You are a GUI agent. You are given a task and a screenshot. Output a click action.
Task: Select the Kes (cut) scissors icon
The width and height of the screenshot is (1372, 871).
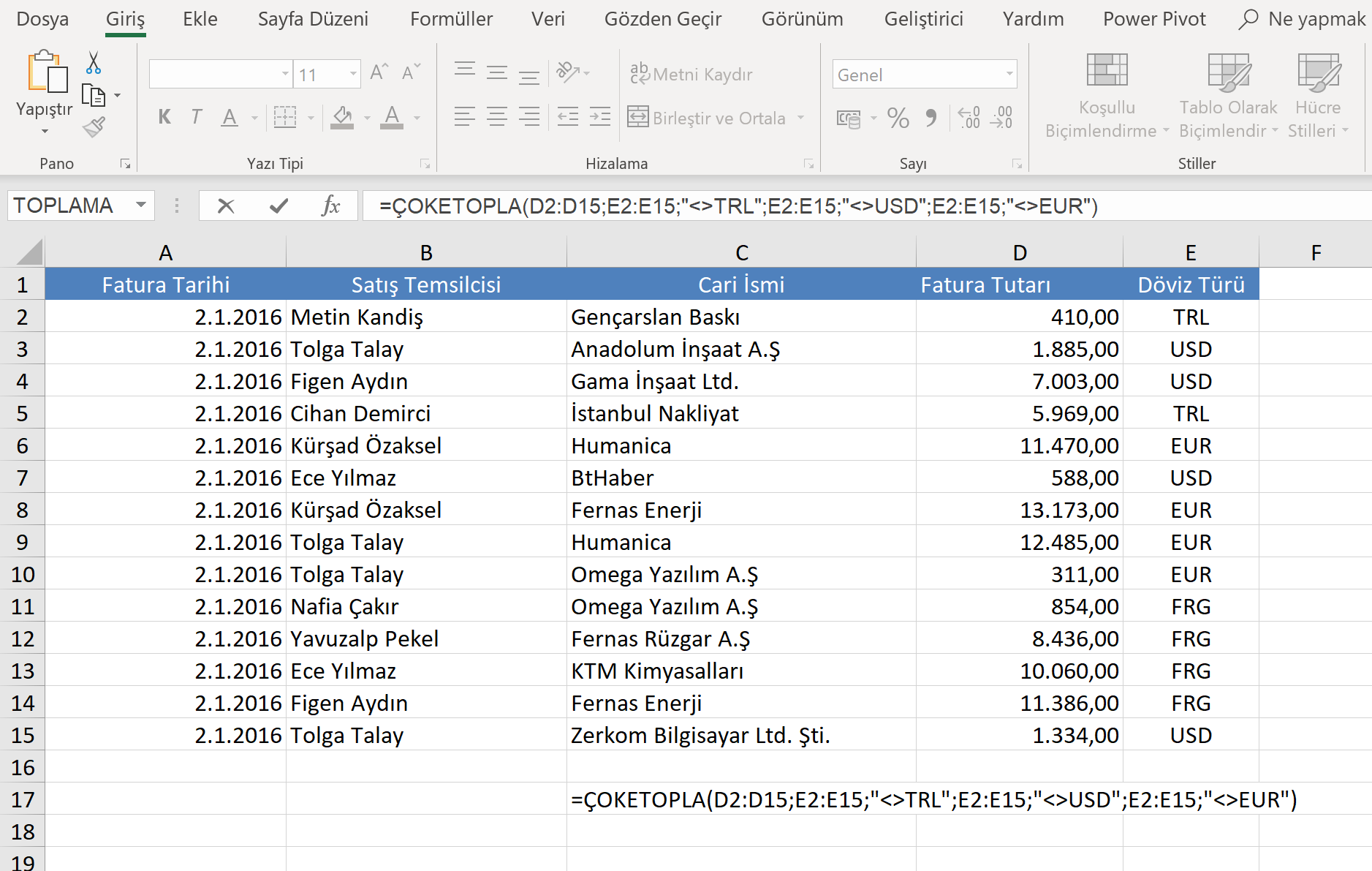click(x=93, y=62)
